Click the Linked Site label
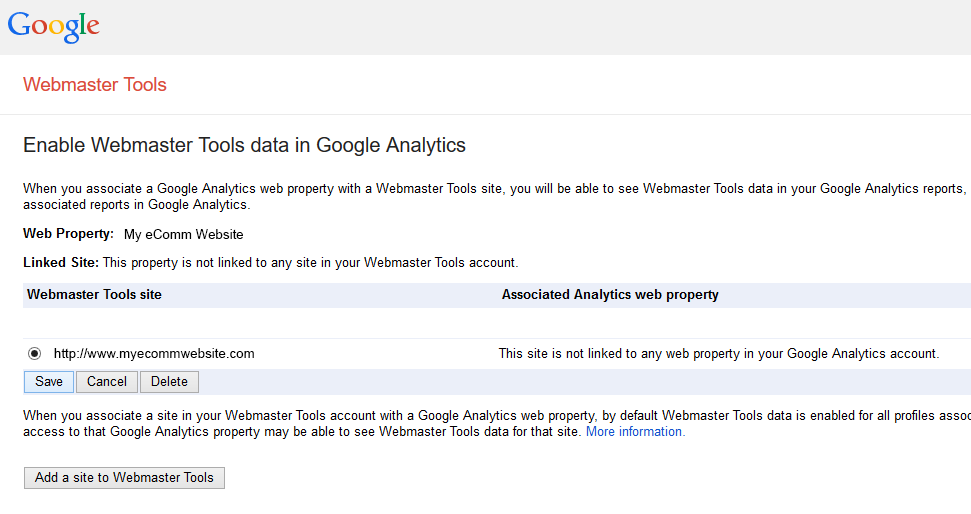971x514 pixels. coord(61,263)
